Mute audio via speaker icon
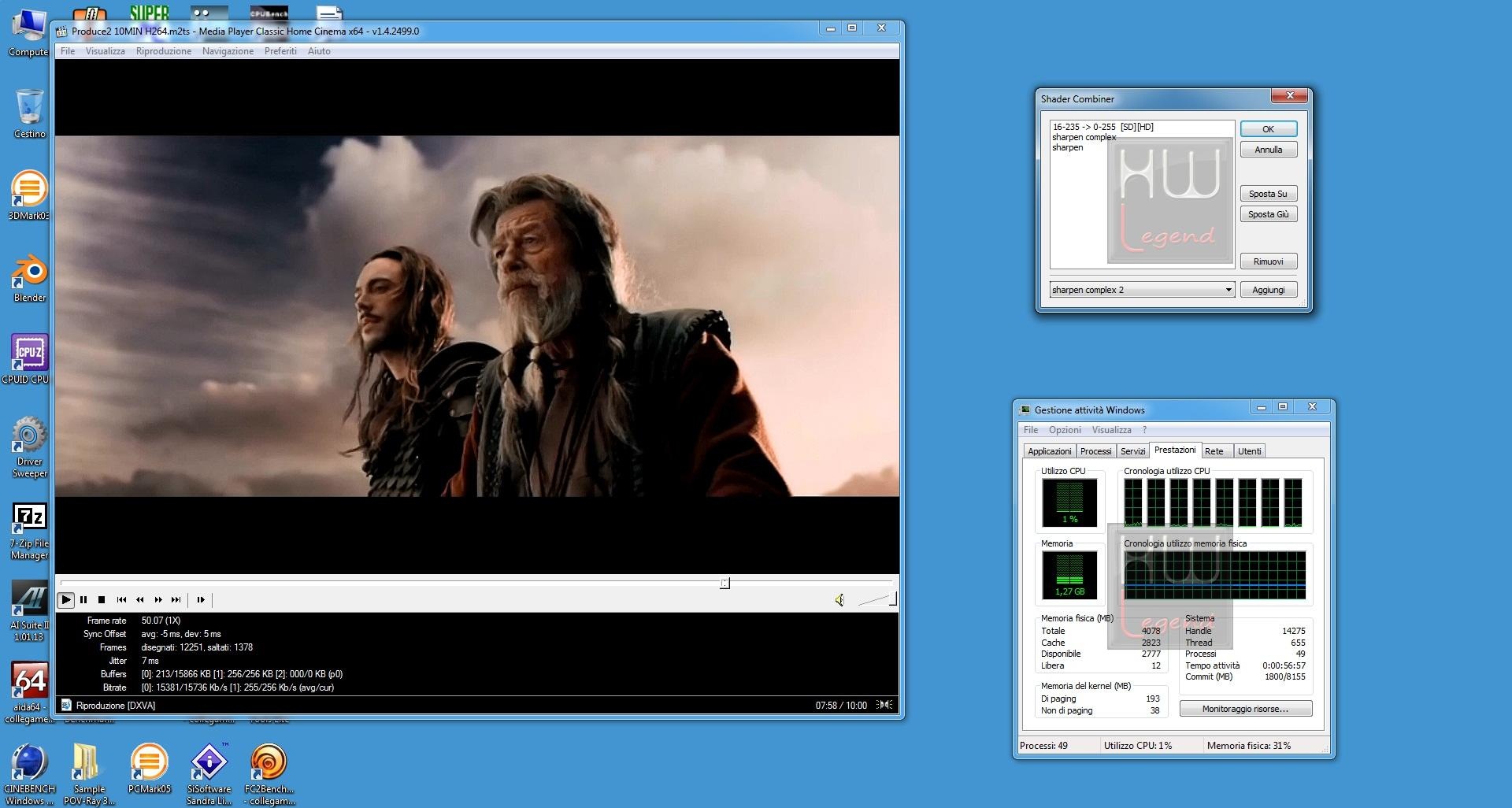1512x808 pixels. click(839, 600)
